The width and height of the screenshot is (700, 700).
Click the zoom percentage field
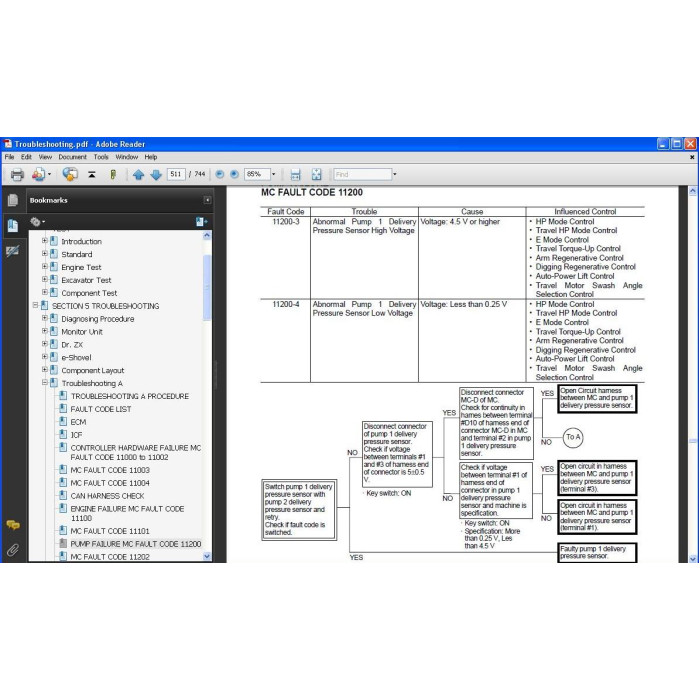[257, 174]
